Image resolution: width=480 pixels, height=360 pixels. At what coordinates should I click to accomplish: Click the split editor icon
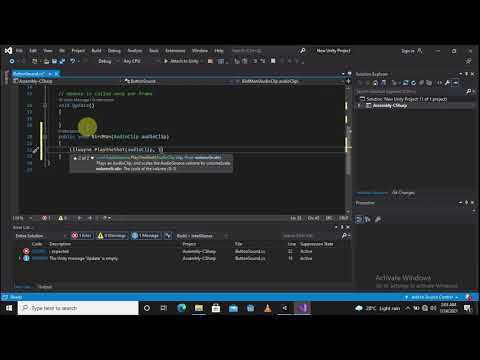tap(348, 81)
